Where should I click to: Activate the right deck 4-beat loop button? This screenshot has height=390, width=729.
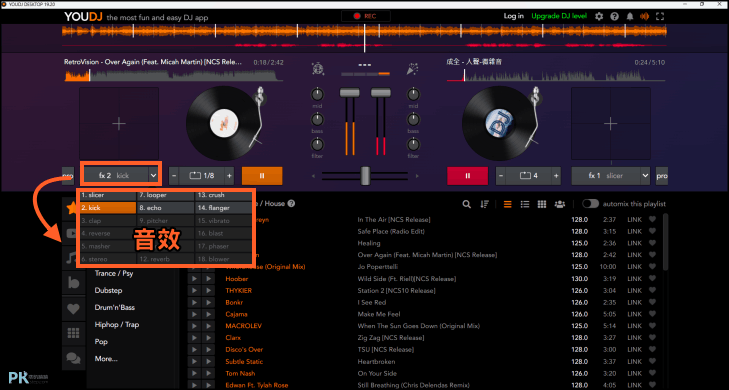click(x=529, y=176)
